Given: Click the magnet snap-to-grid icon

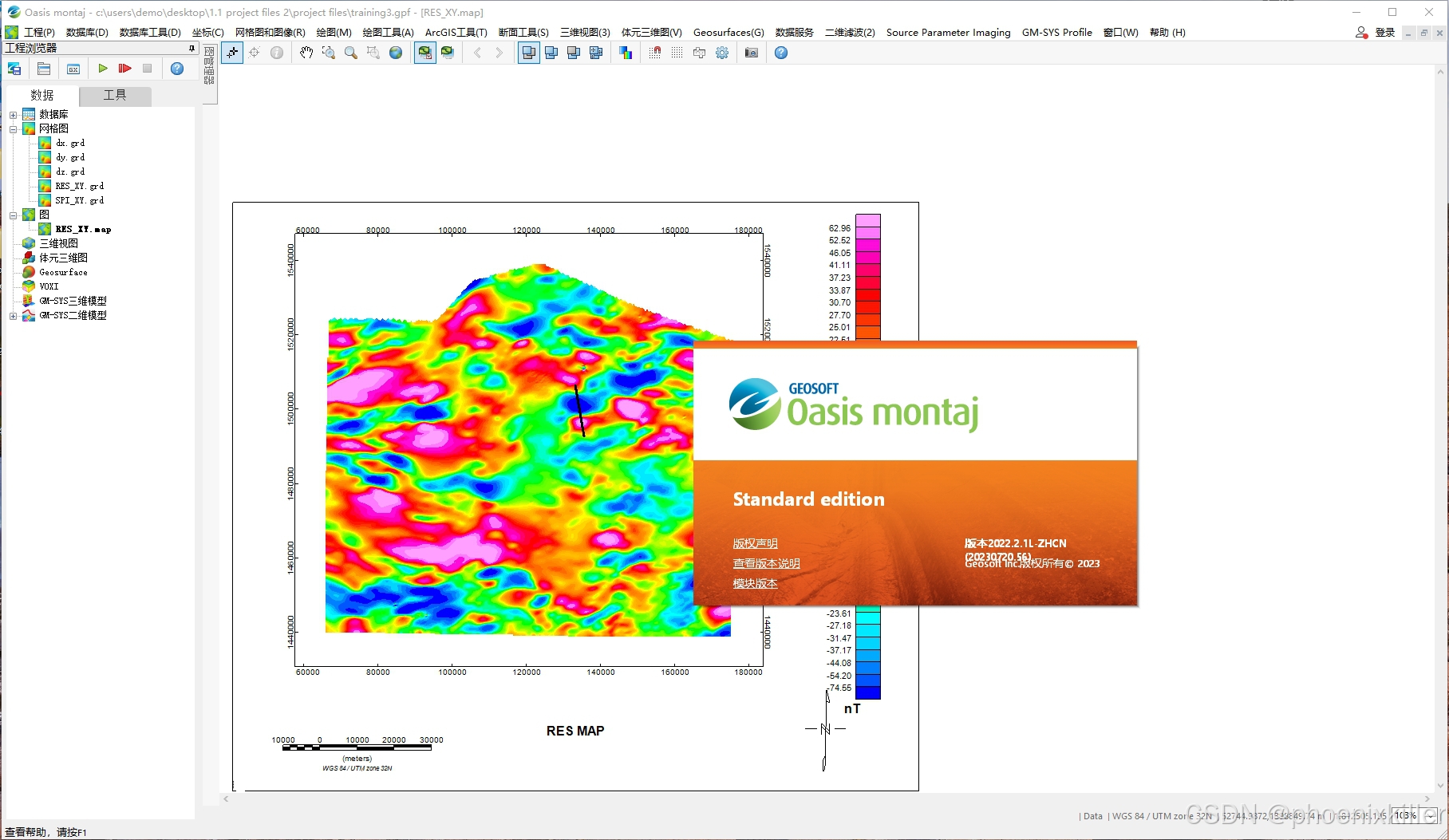Looking at the screenshot, I should point(654,53).
